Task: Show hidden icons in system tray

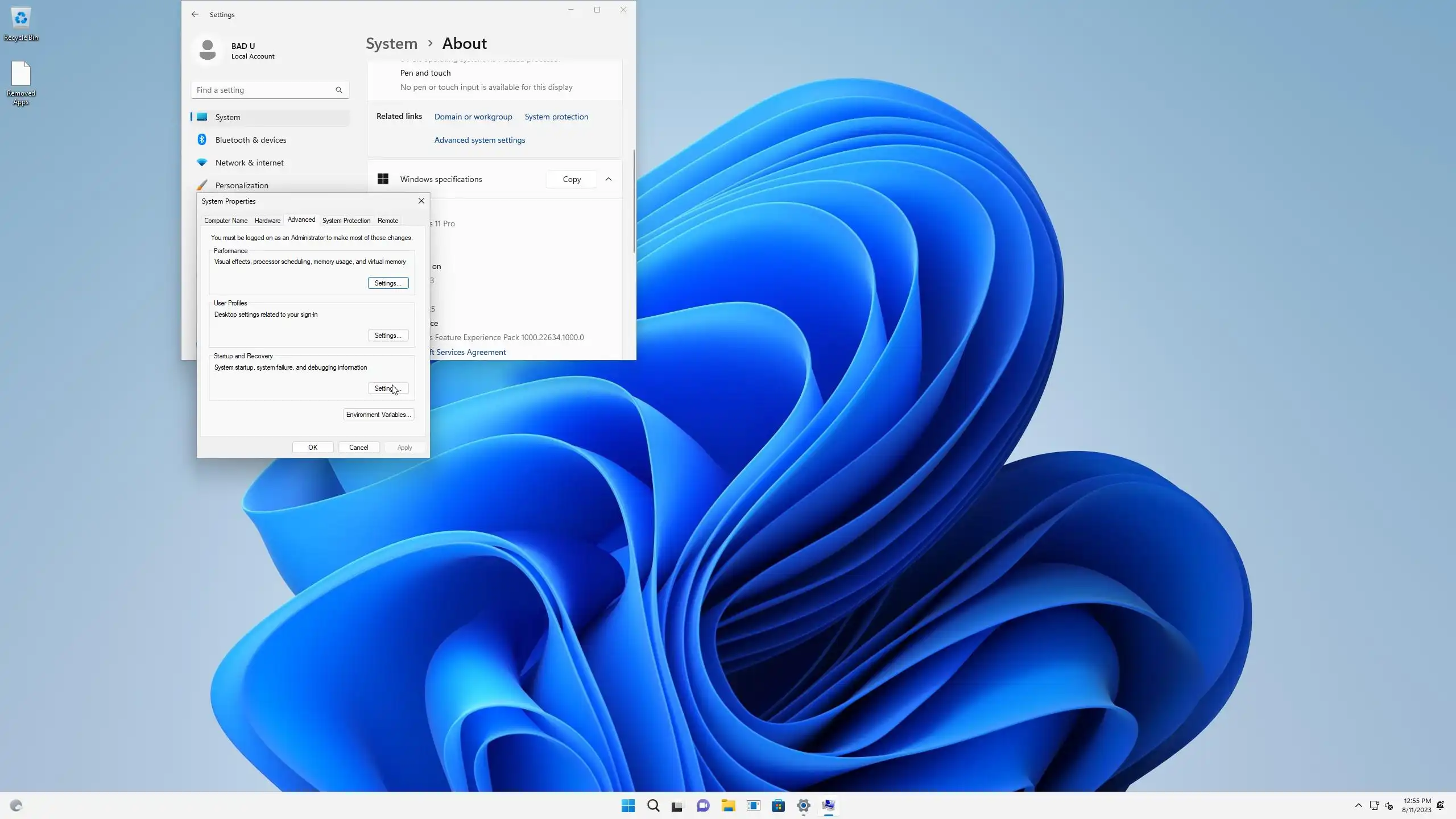Action: (1358, 805)
